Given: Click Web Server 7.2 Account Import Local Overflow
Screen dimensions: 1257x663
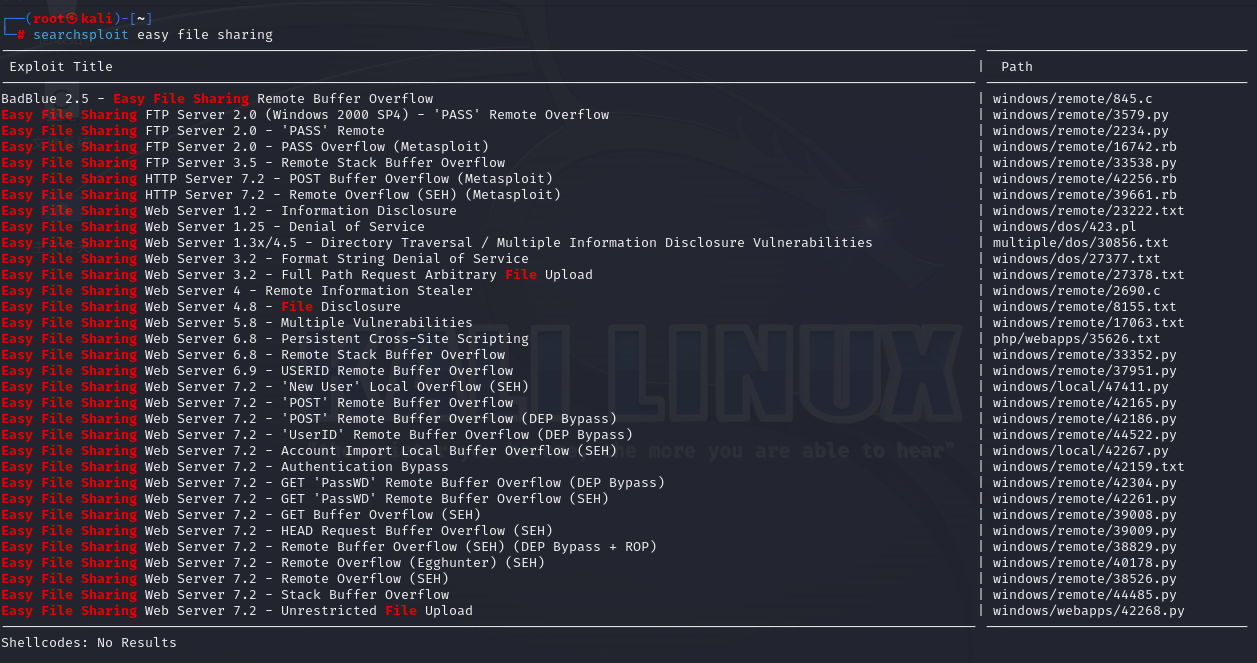Looking at the screenshot, I should click(309, 451).
